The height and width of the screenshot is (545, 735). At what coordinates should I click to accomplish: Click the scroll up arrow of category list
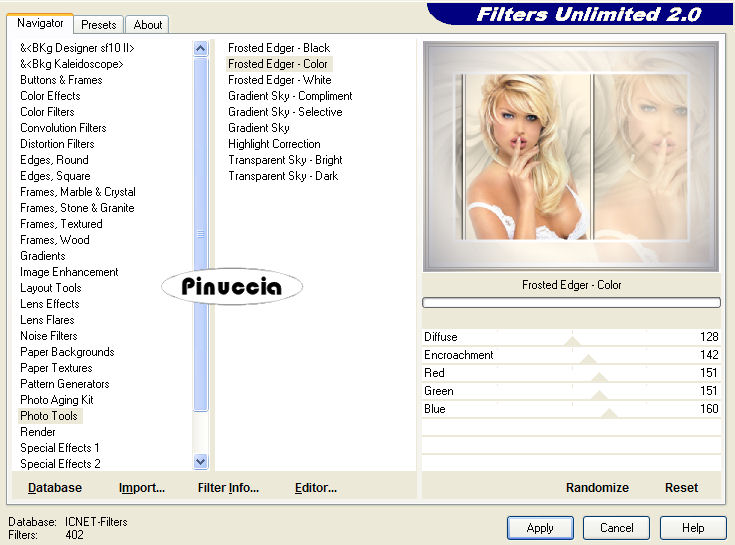tap(201, 48)
